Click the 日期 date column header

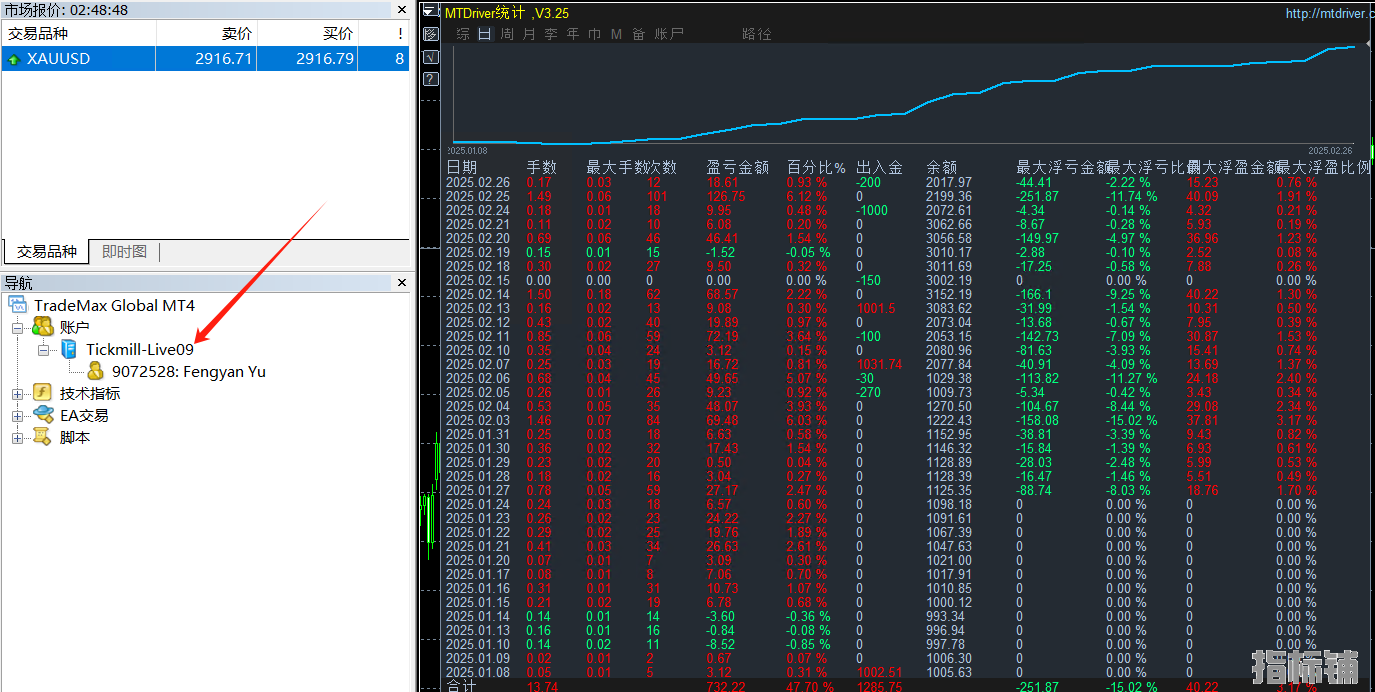click(x=462, y=167)
